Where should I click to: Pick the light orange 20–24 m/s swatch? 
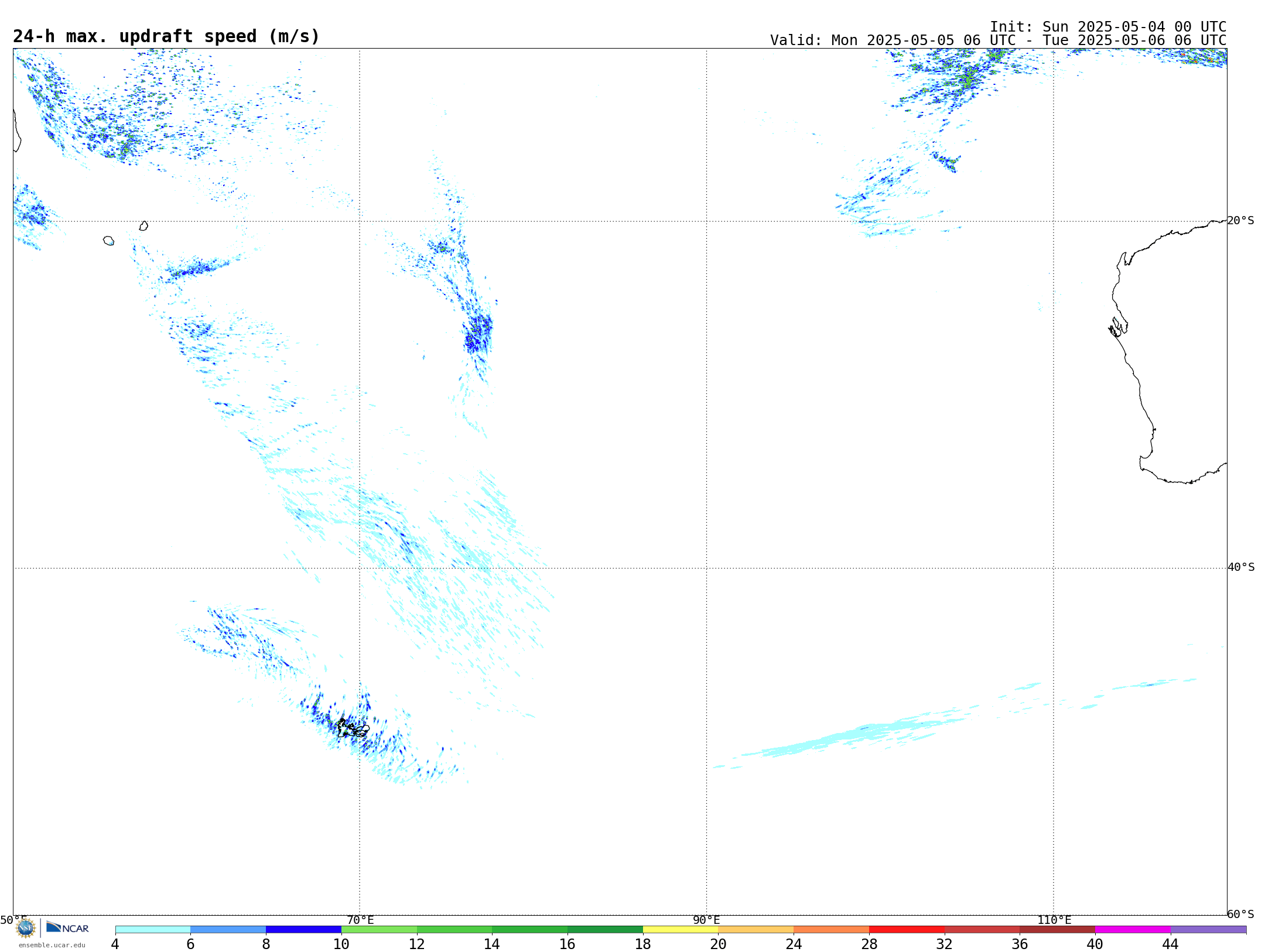pyautogui.click(x=756, y=930)
